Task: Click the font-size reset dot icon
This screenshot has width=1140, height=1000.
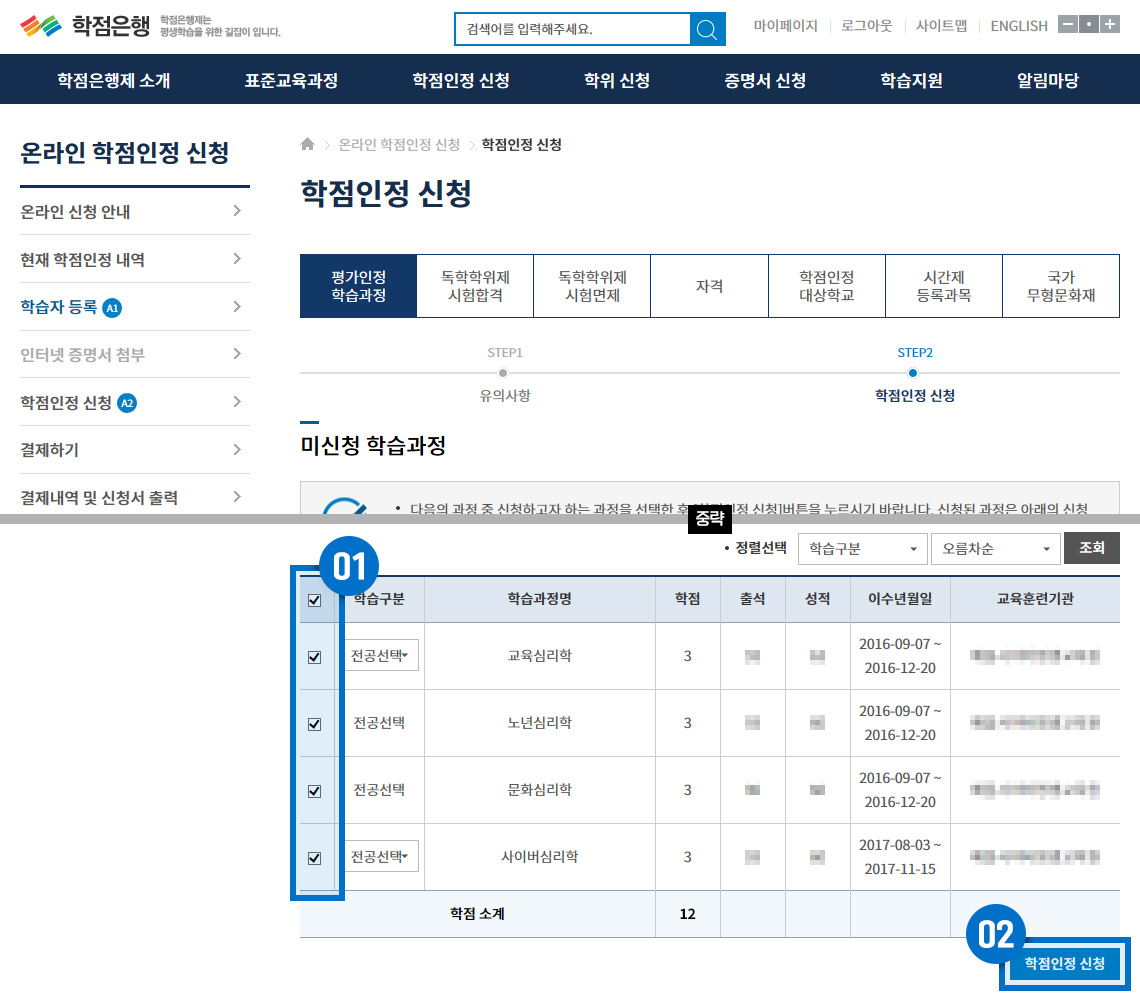Action: [1089, 25]
